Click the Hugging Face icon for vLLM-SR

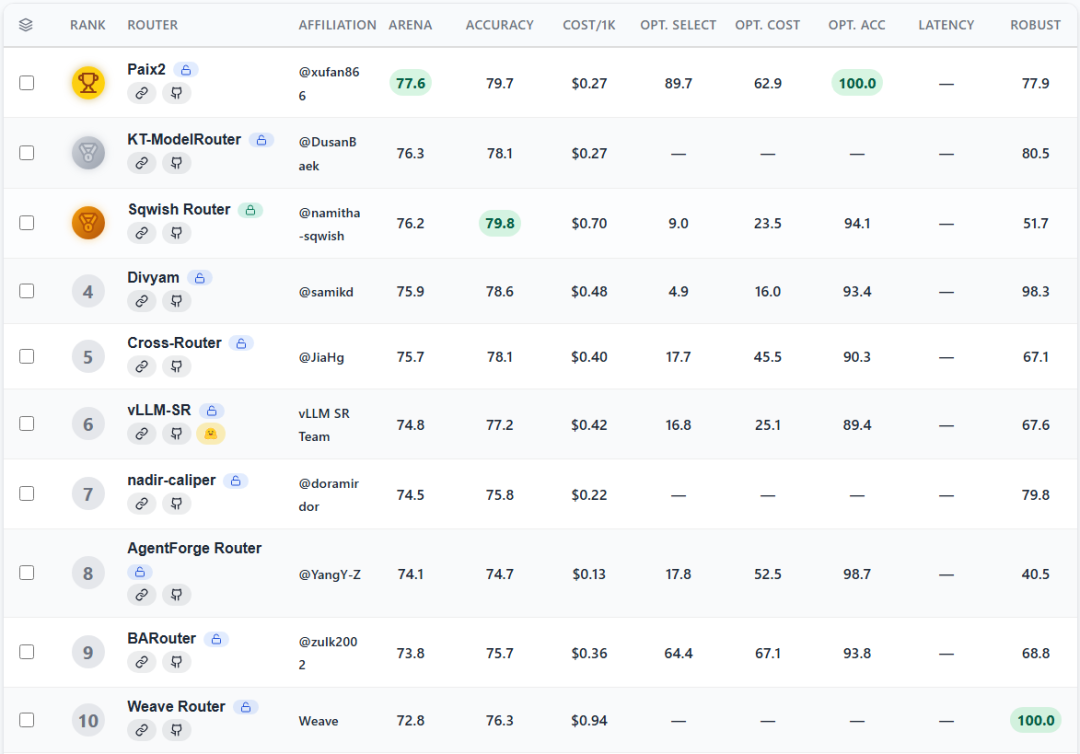point(211,434)
